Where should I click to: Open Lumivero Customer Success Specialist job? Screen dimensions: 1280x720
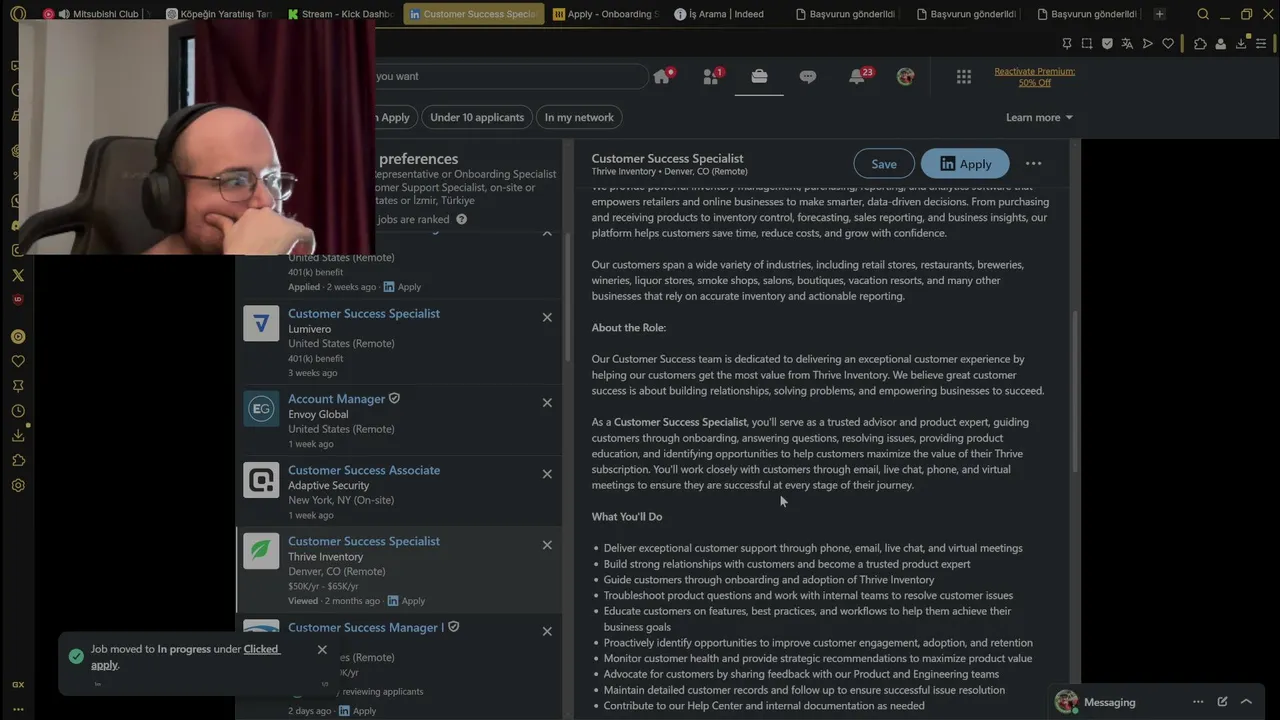[x=364, y=314]
